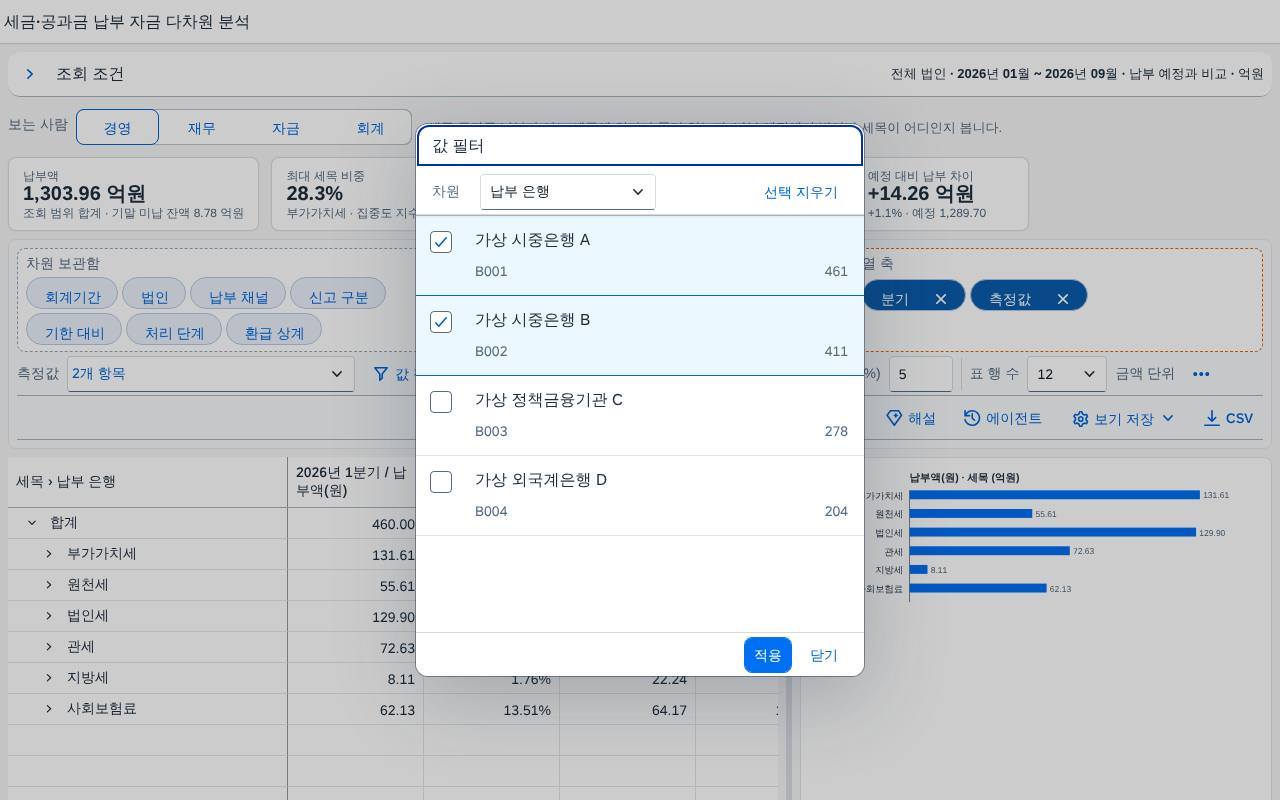Screen dimensions: 1280x800
Task: Switch to the 재무 viewer tab
Action: (x=202, y=128)
